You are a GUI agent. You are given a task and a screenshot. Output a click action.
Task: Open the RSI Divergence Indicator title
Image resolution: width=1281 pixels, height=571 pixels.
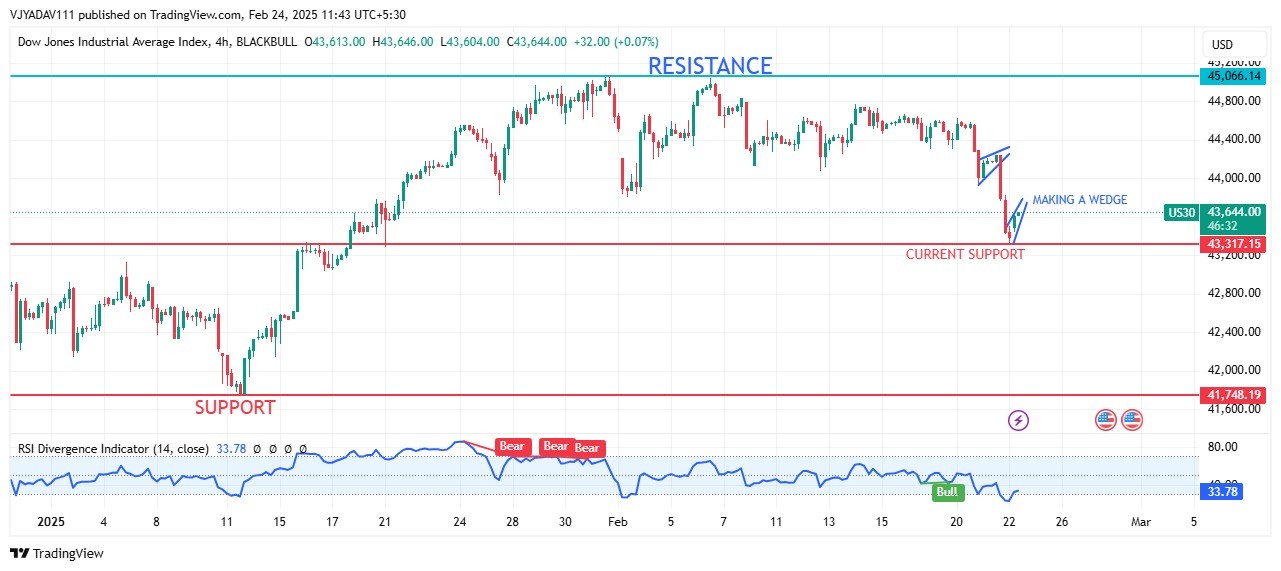pos(113,449)
